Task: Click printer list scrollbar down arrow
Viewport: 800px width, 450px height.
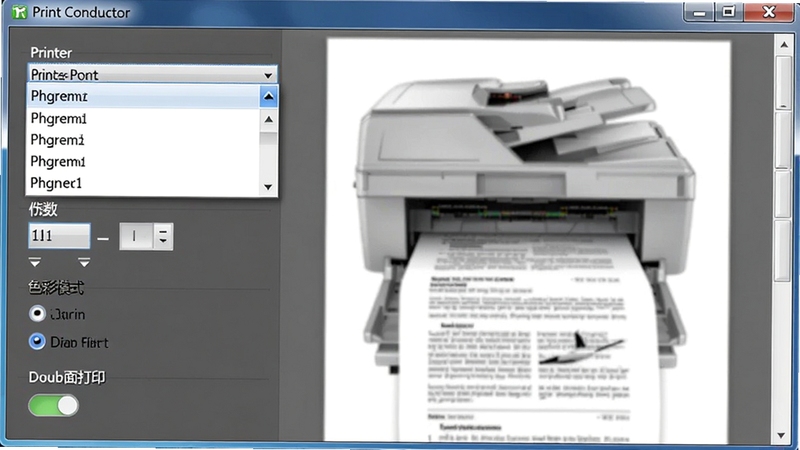Action: click(x=268, y=187)
